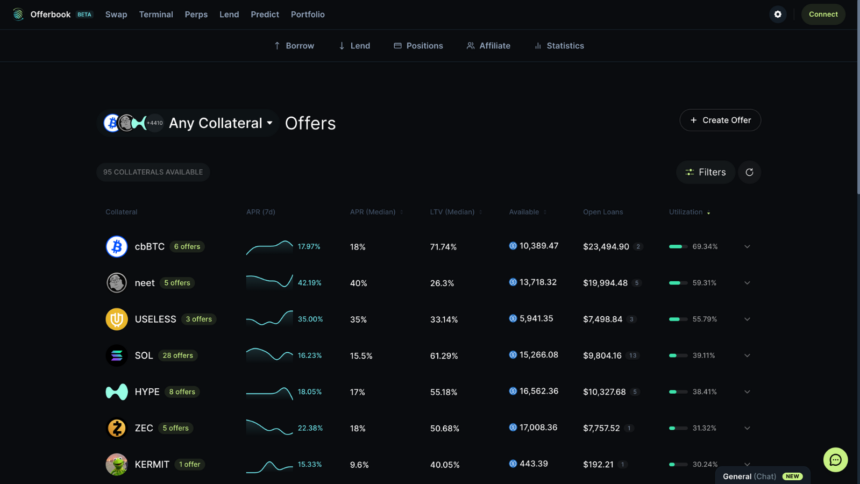Screen dimensions: 860x484
Task: Expand the cbBTC row chevron
Action: 747,247
